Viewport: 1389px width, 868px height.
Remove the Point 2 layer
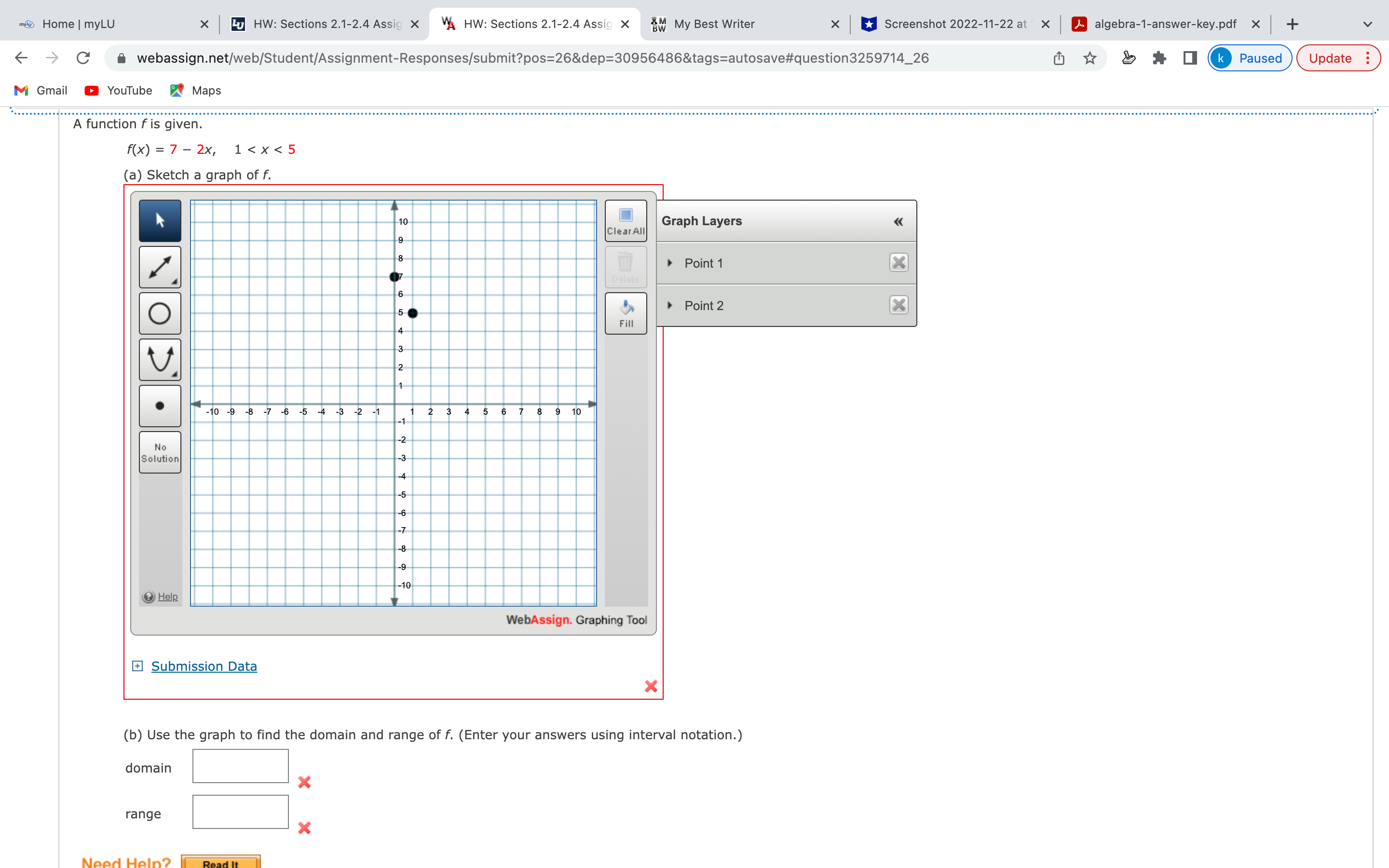pos(898,305)
